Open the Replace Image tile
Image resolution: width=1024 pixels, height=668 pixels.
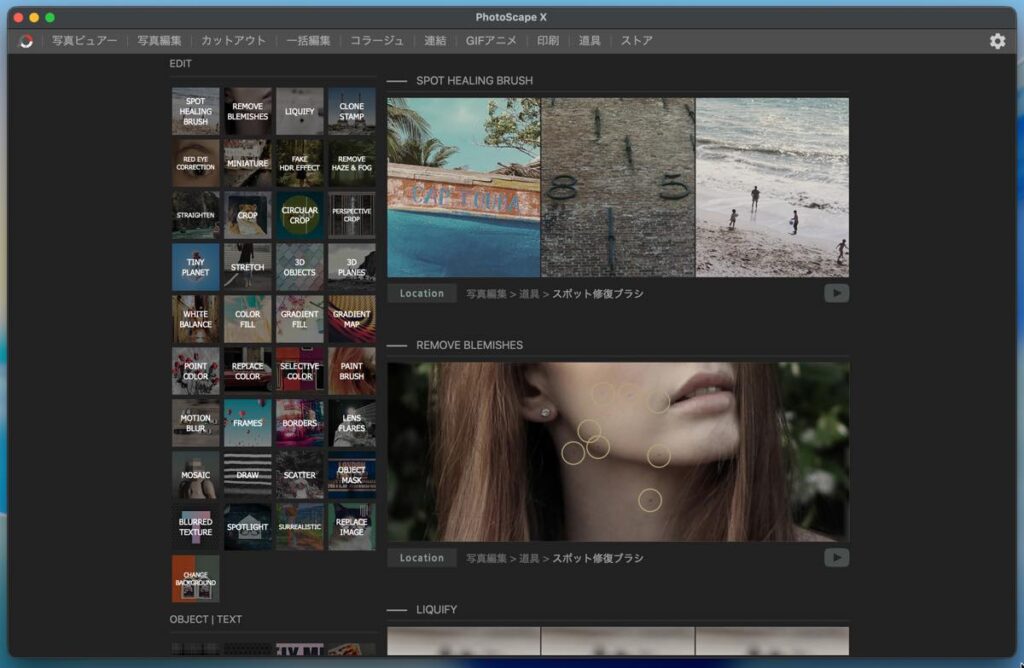click(351, 527)
